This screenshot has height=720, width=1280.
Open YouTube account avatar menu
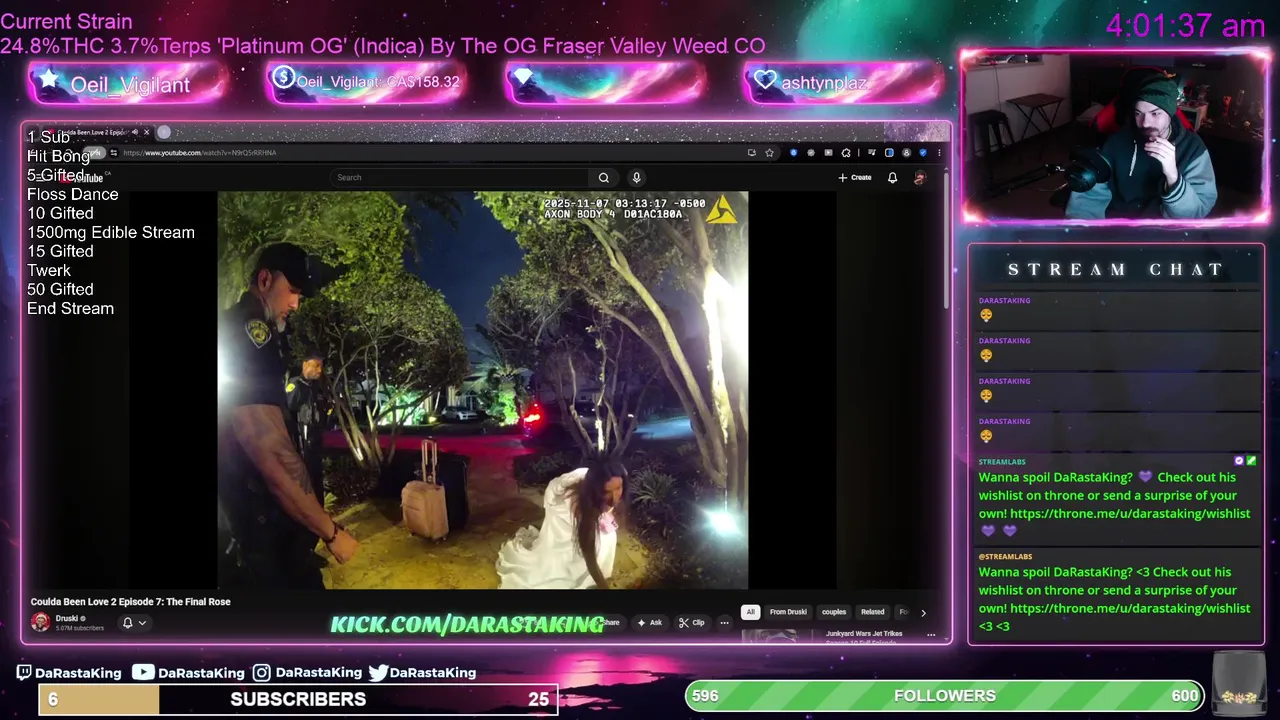[920, 178]
